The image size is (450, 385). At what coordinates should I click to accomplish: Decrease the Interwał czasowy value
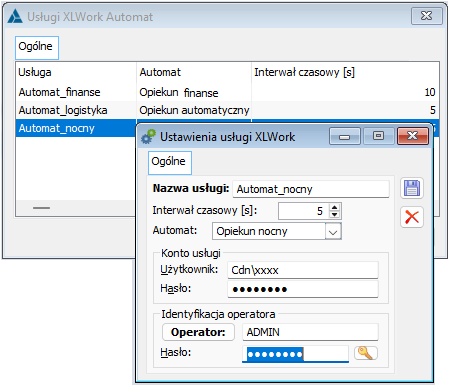(x=334, y=215)
